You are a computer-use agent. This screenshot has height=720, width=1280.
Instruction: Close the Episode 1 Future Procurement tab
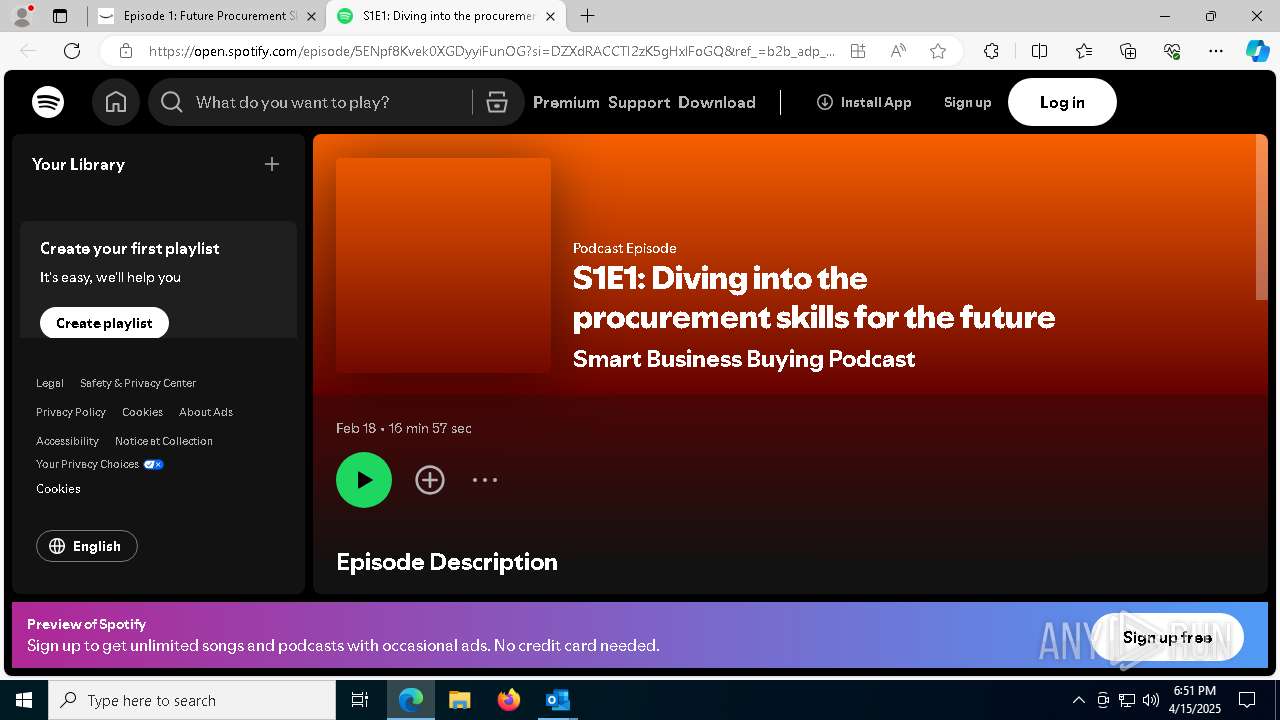point(311,16)
